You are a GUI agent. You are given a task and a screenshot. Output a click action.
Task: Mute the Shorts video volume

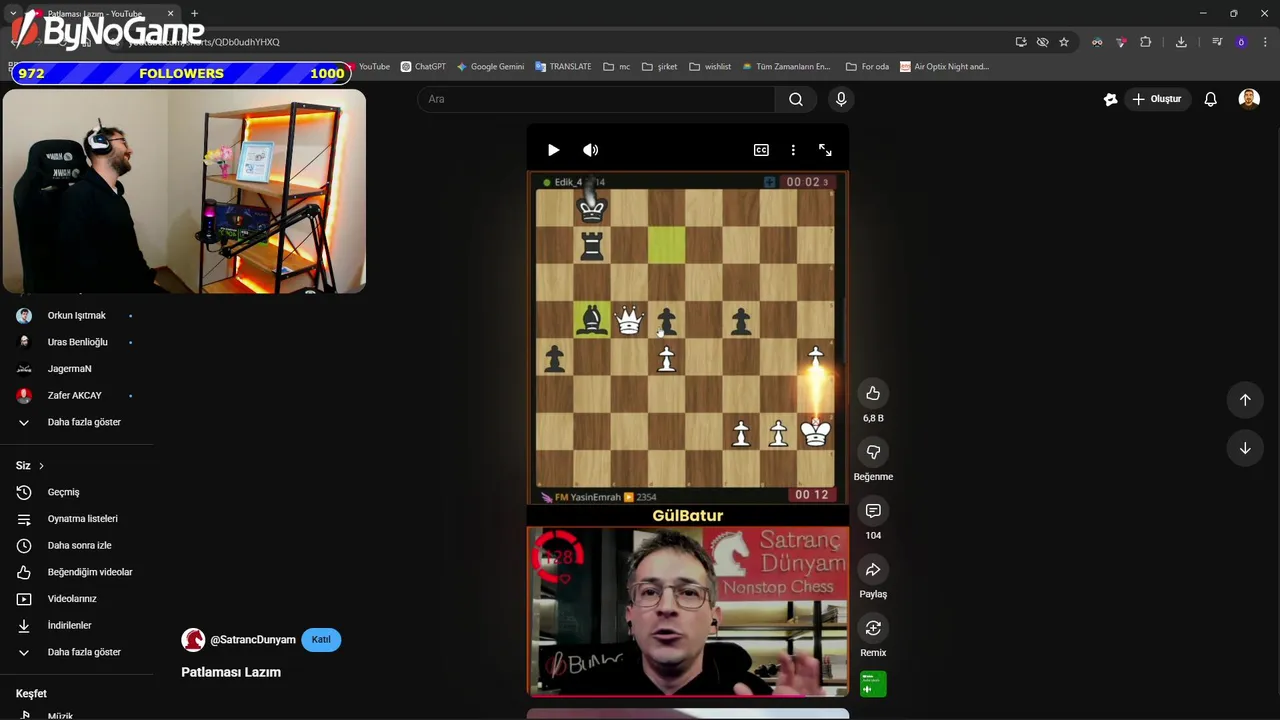click(591, 150)
